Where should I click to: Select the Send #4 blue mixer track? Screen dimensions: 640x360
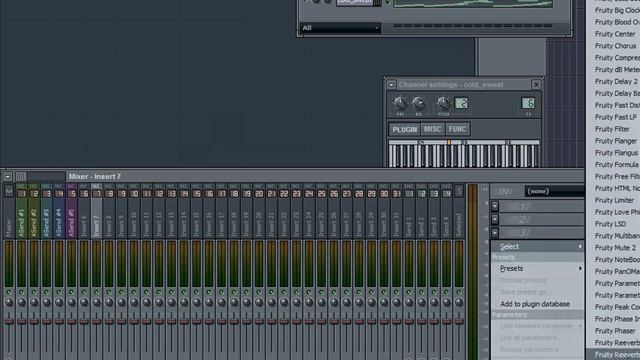click(x=59, y=211)
